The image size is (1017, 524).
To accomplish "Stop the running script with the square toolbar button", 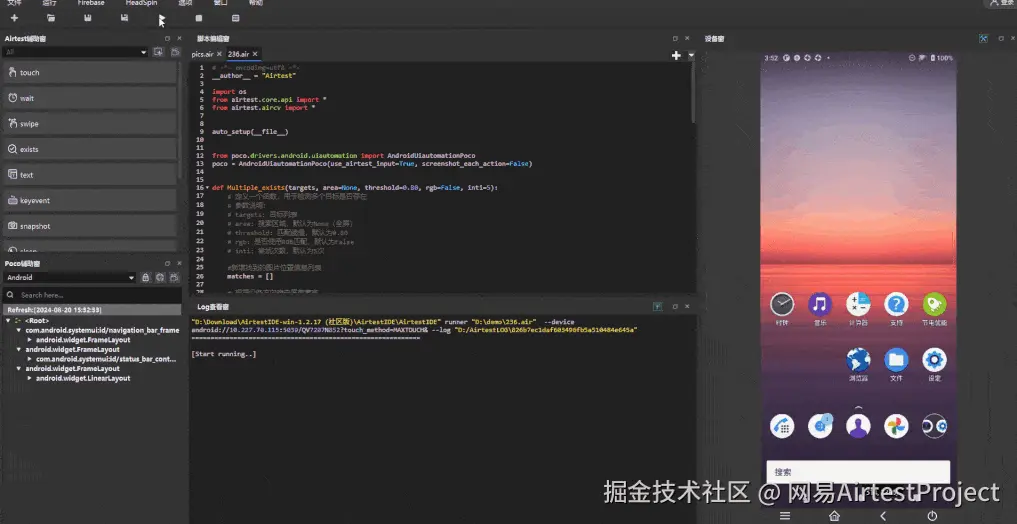I will click(x=198, y=18).
